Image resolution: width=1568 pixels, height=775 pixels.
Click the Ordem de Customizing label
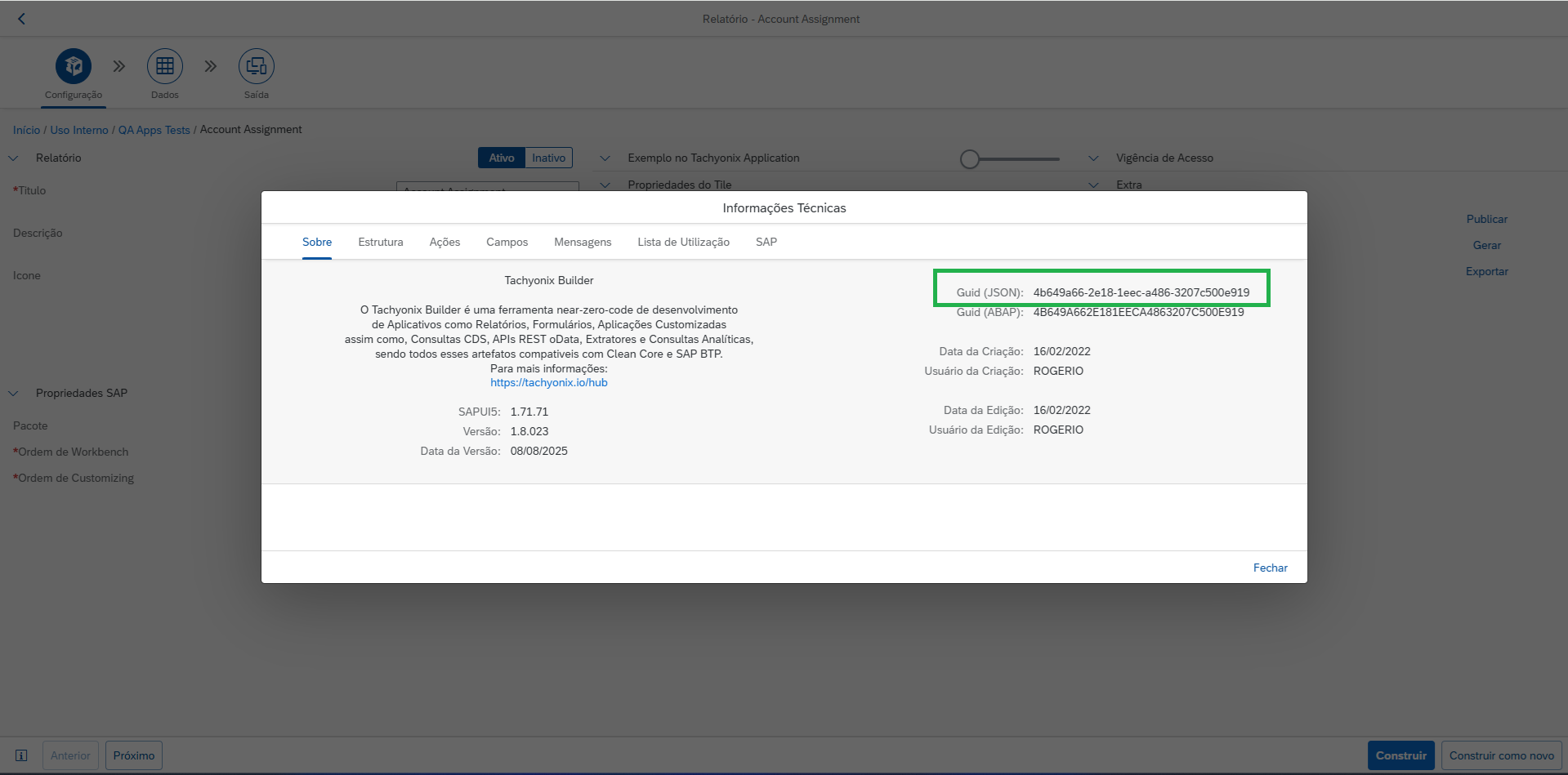pos(74,478)
